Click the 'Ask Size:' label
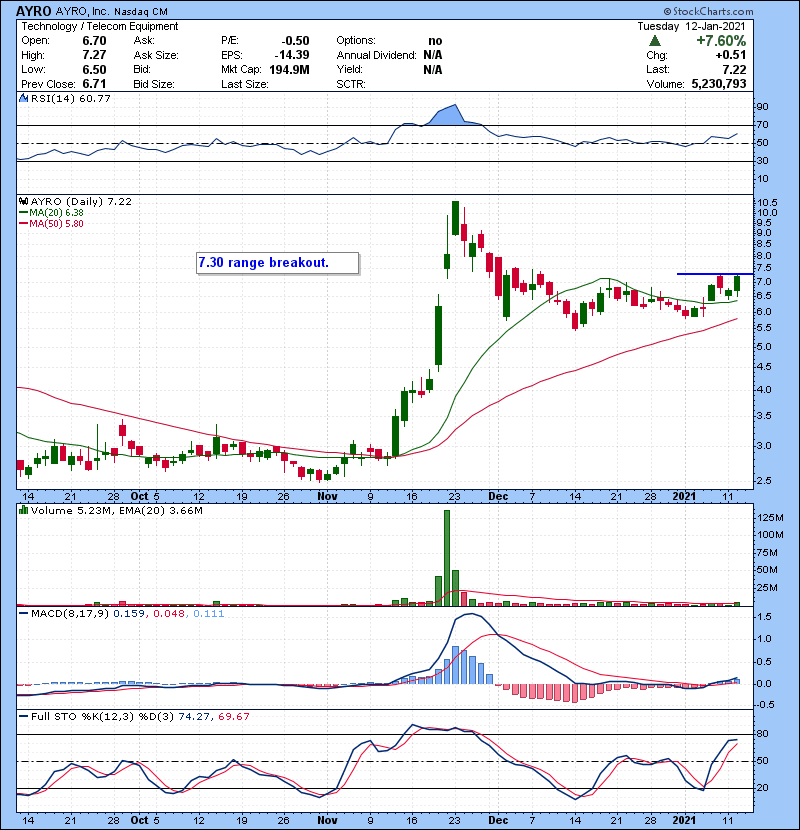The width and height of the screenshot is (800, 830). click(x=156, y=55)
